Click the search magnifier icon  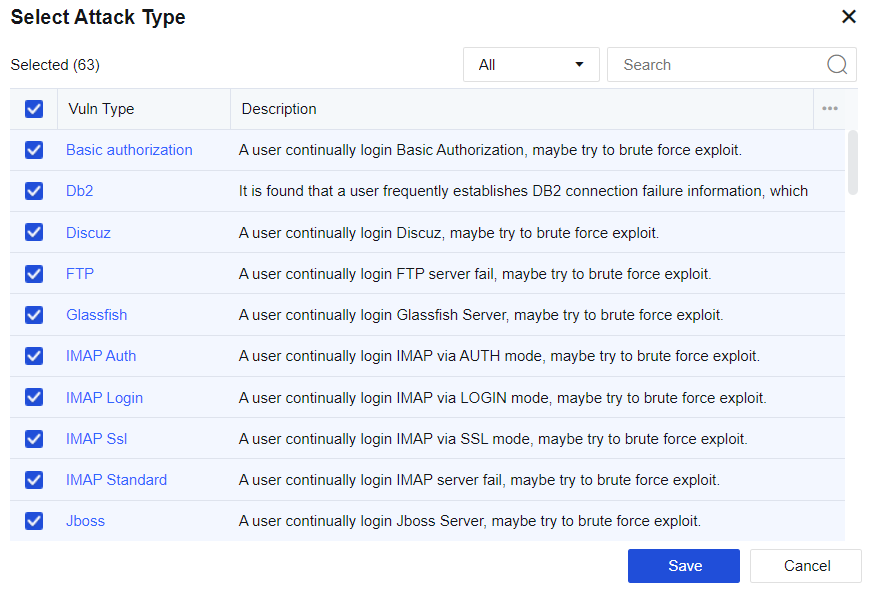point(837,65)
